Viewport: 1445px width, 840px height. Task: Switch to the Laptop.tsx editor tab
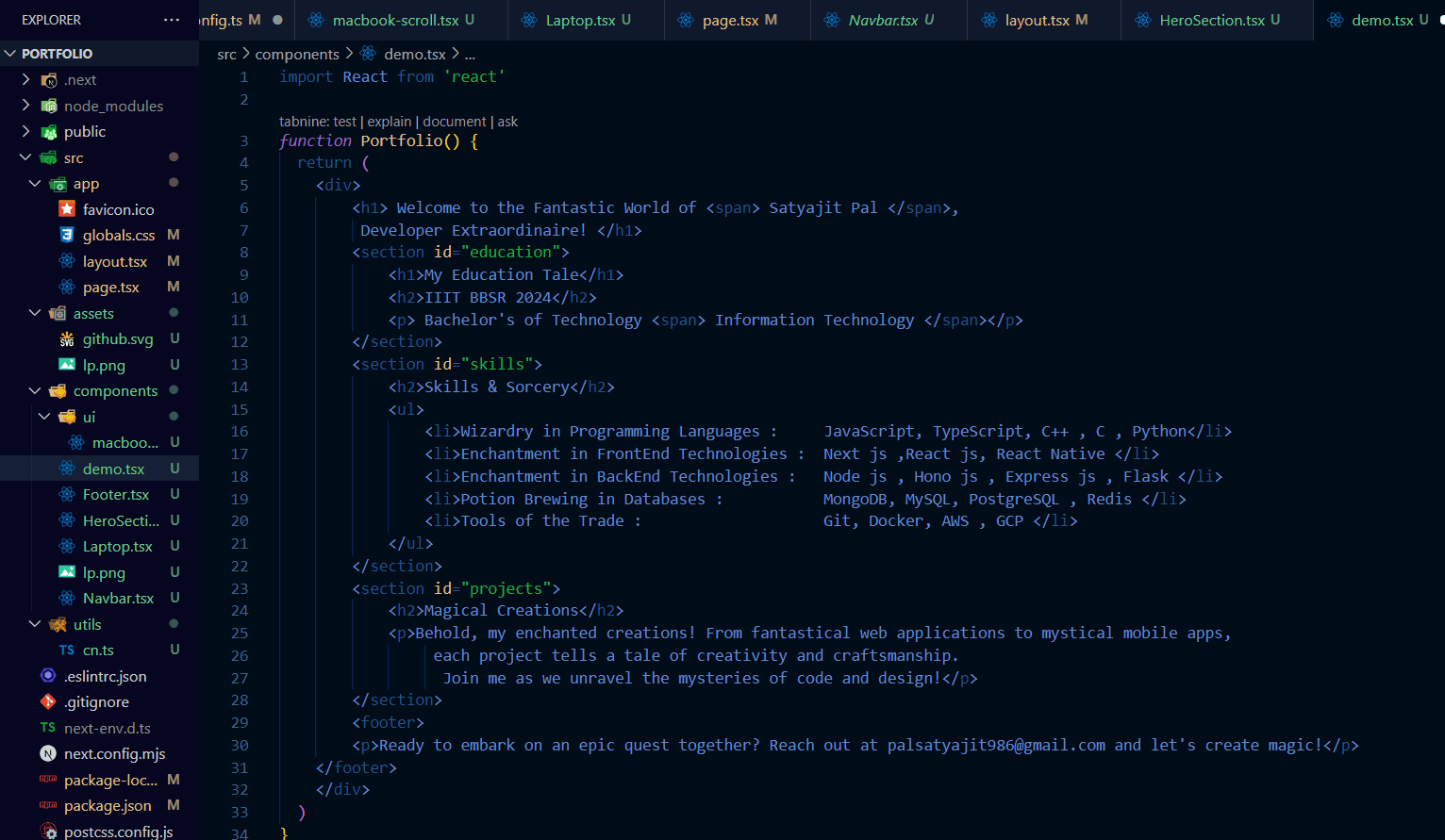tap(586, 20)
